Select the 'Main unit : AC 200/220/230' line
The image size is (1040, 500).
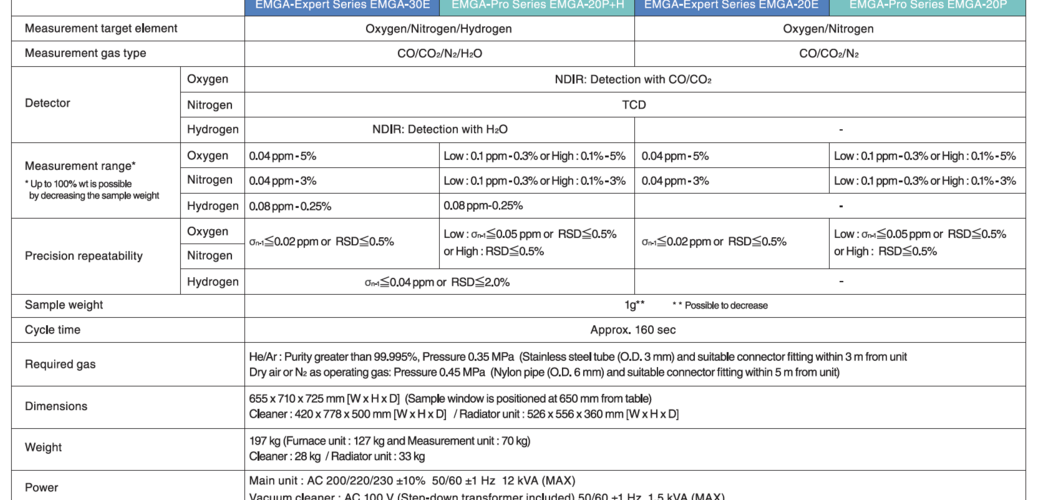412,480
